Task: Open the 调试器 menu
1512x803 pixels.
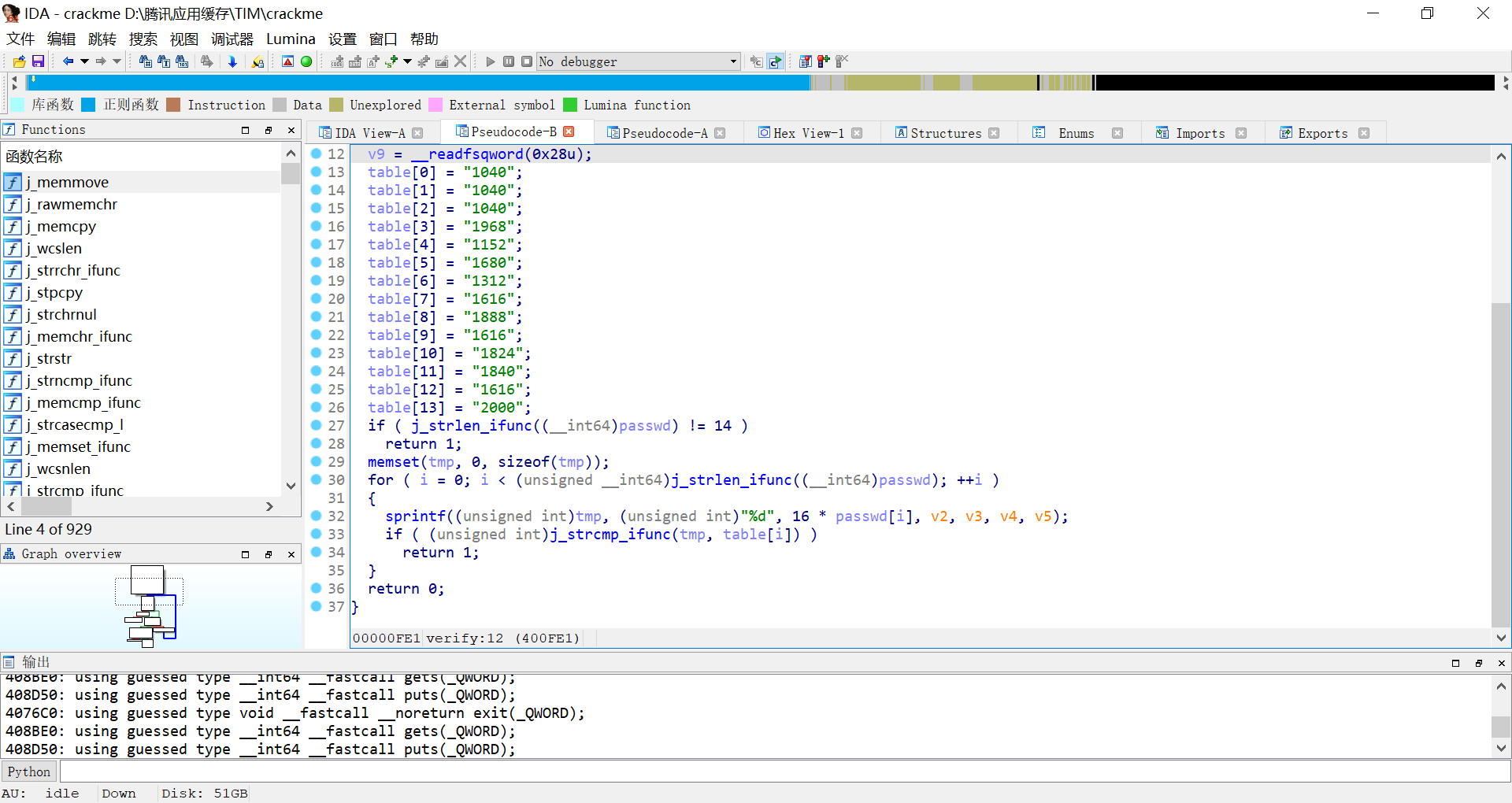Action: 232,39
